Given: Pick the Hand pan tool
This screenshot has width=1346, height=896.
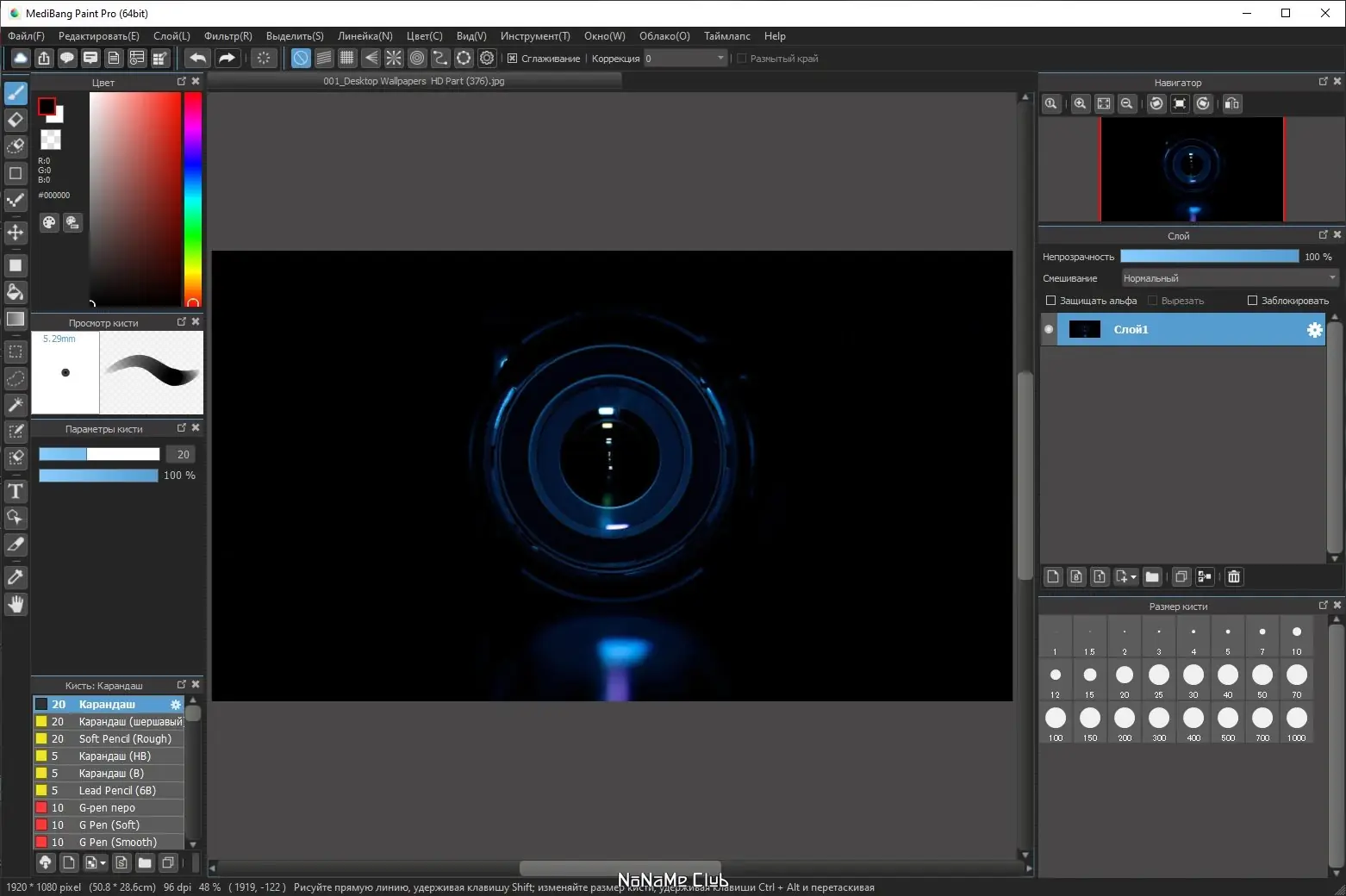Looking at the screenshot, I should [x=16, y=604].
